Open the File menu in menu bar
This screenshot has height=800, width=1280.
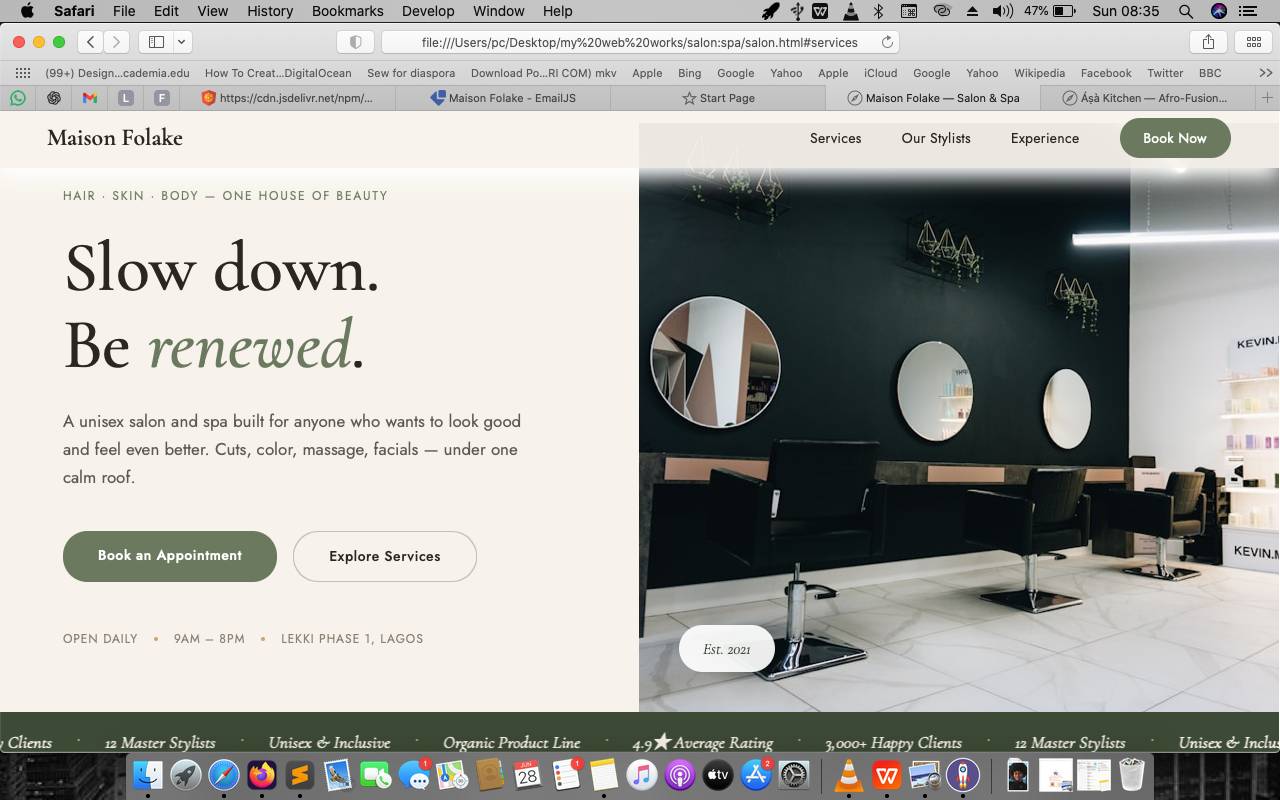pos(124,11)
